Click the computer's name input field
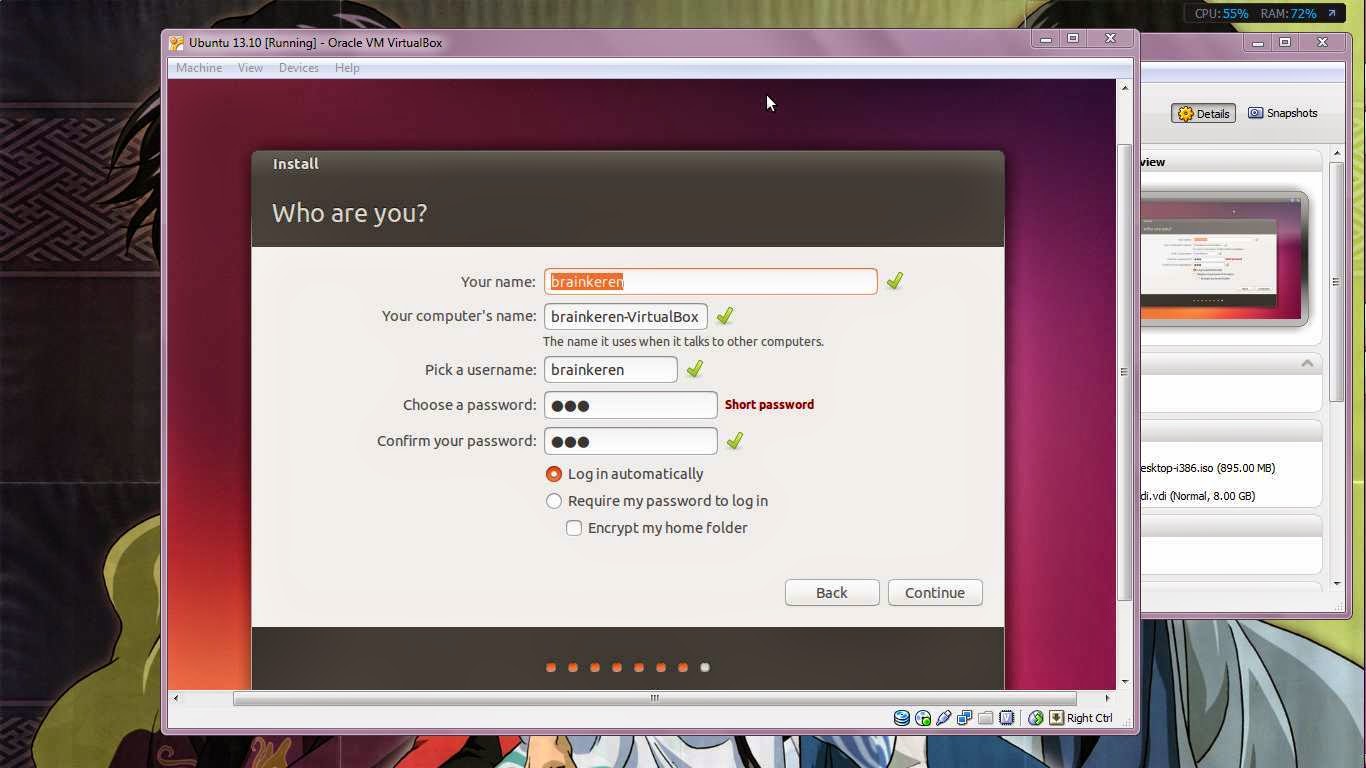This screenshot has height=768, width=1366. tap(625, 316)
